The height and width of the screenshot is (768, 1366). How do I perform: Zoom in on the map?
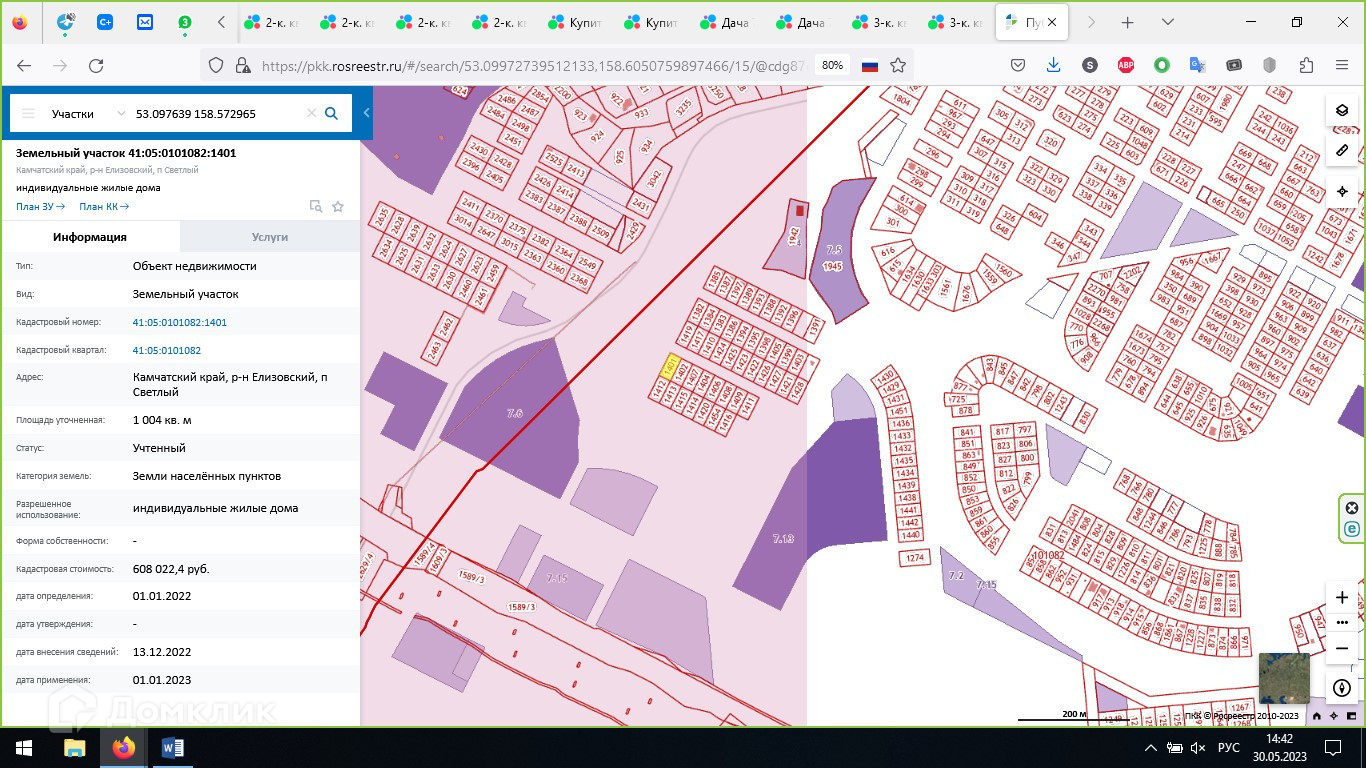(1342, 597)
